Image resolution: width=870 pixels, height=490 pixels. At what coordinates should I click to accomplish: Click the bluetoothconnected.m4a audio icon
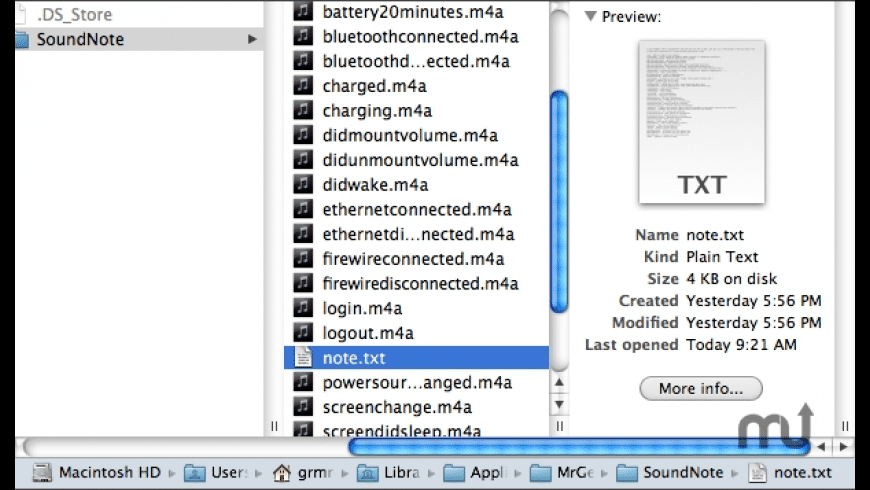click(303, 36)
